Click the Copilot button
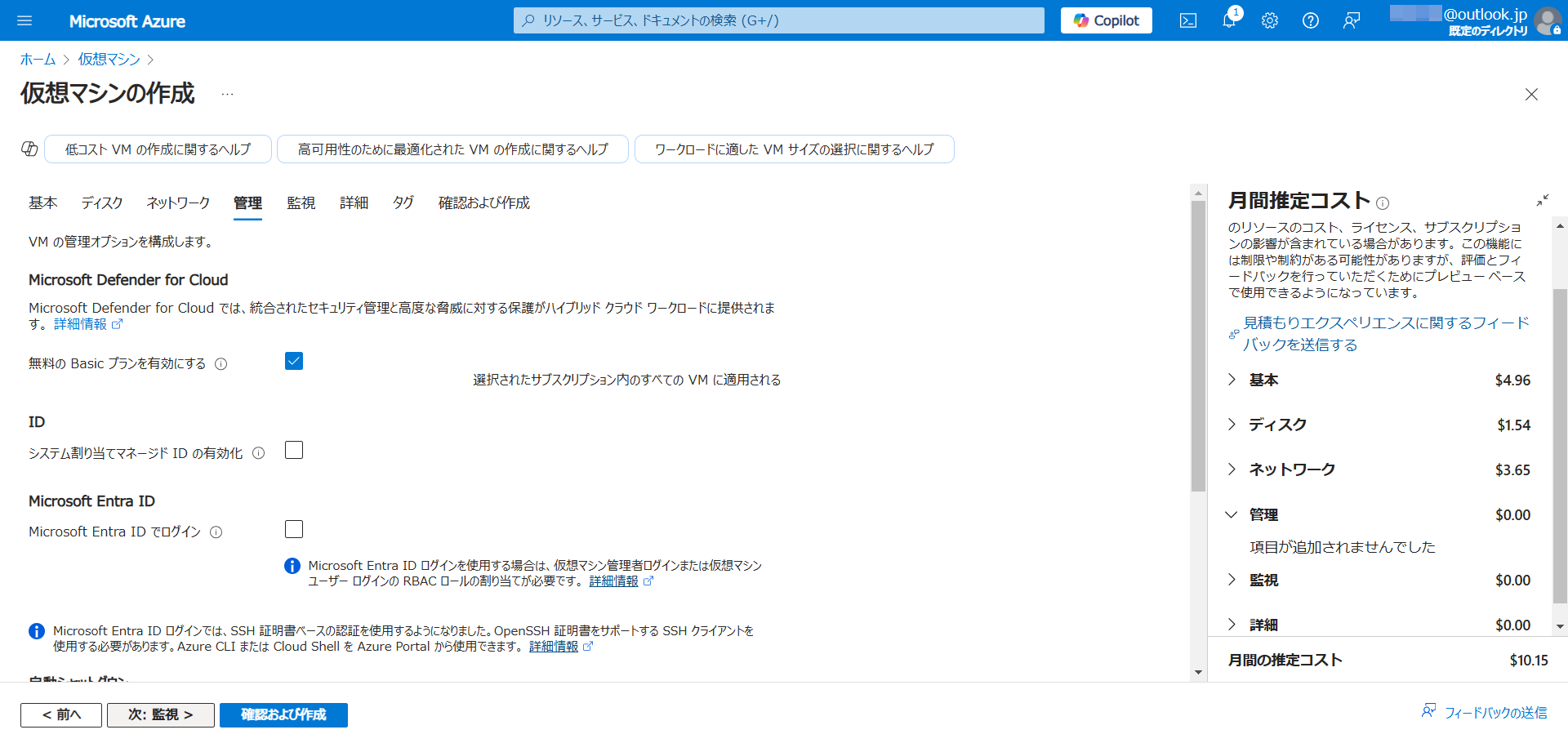 click(1106, 20)
